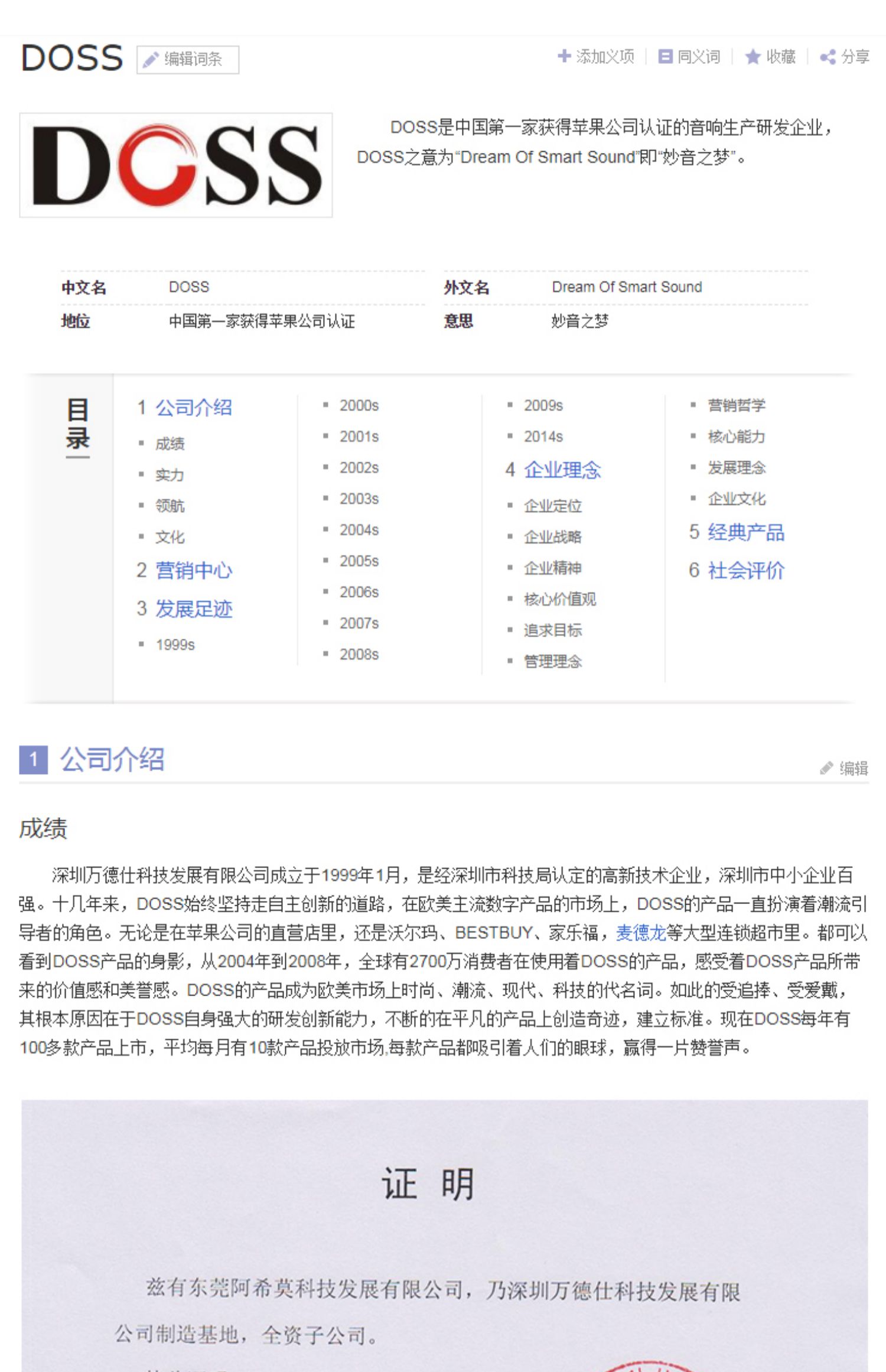The height and width of the screenshot is (1372, 886).
Task: Go to the 2000s subsection
Action: [x=359, y=405]
